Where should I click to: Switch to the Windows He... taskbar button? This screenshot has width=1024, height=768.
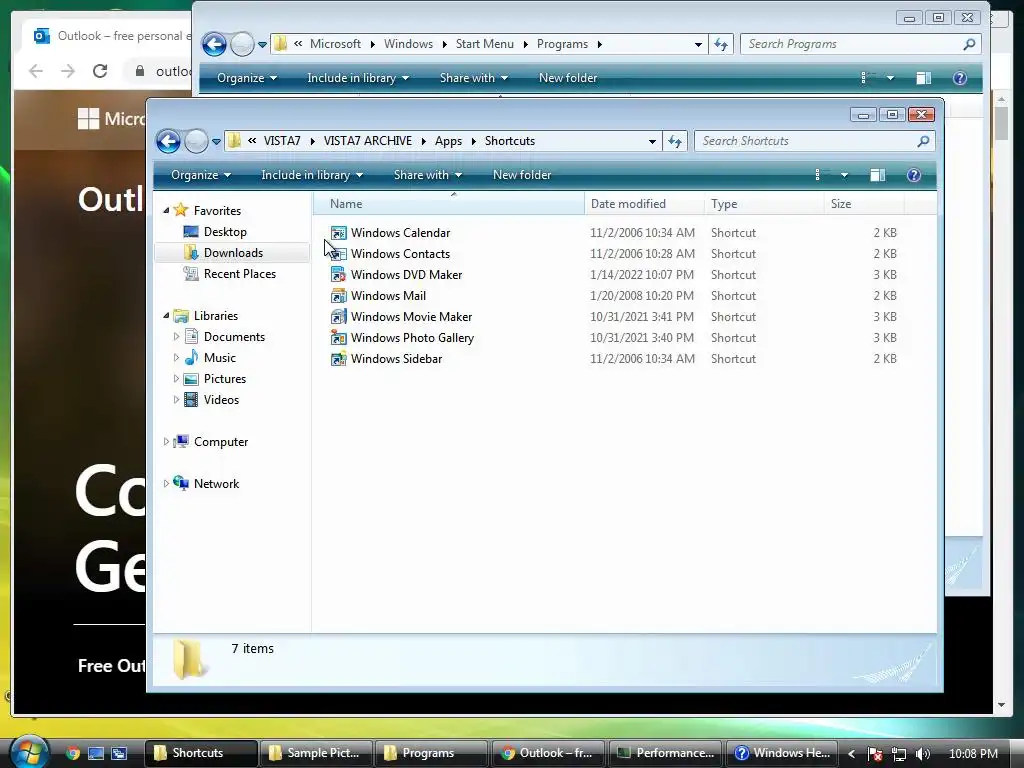point(782,753)
